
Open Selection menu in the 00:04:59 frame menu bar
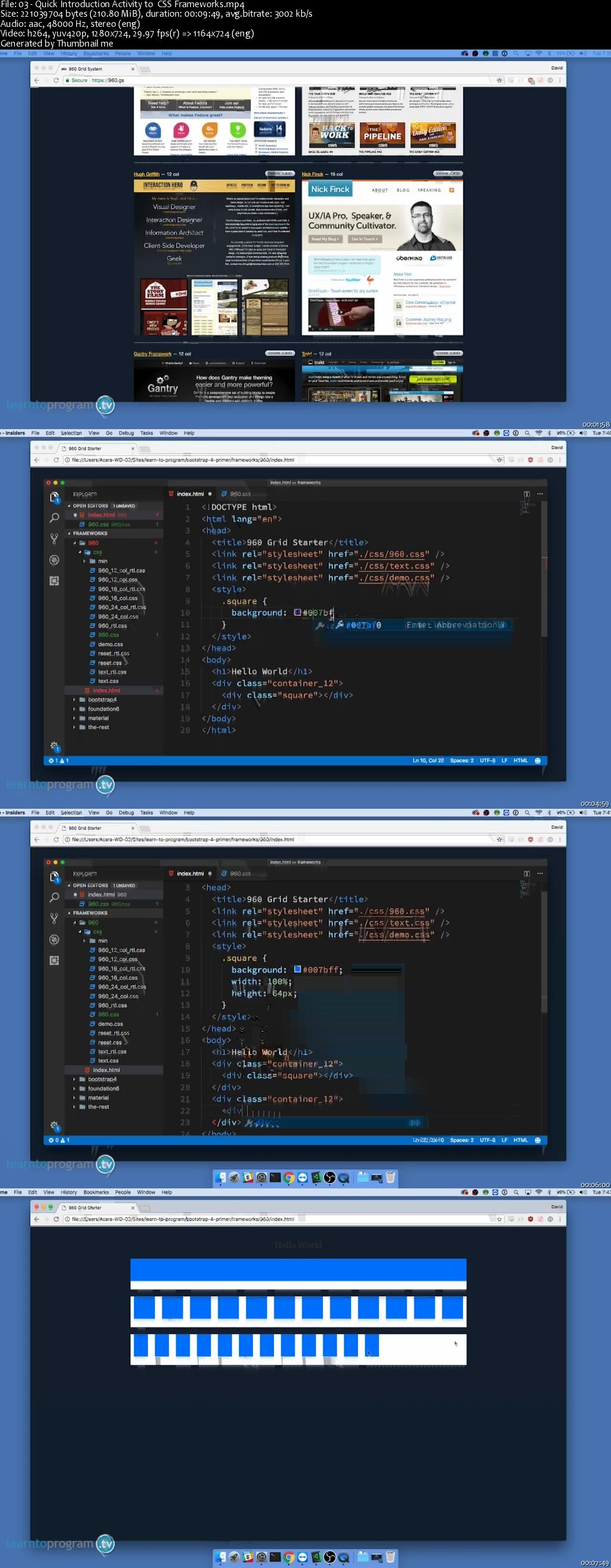coord(71,433)
